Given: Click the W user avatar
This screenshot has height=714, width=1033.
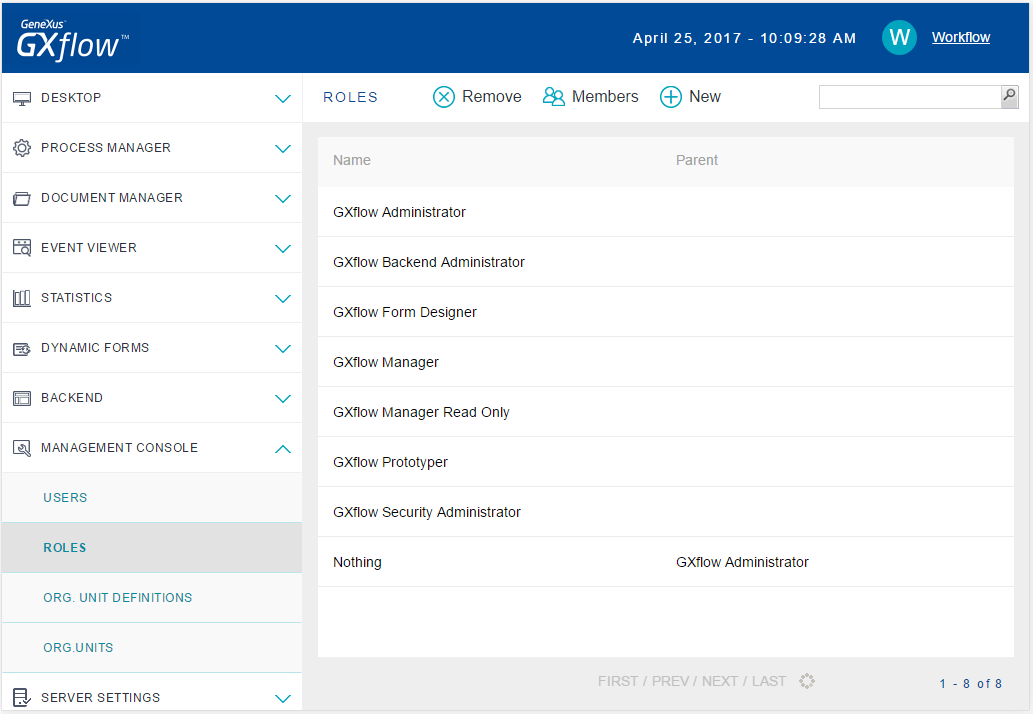Looking at the screenshot, I should click(x=899, y=38).
